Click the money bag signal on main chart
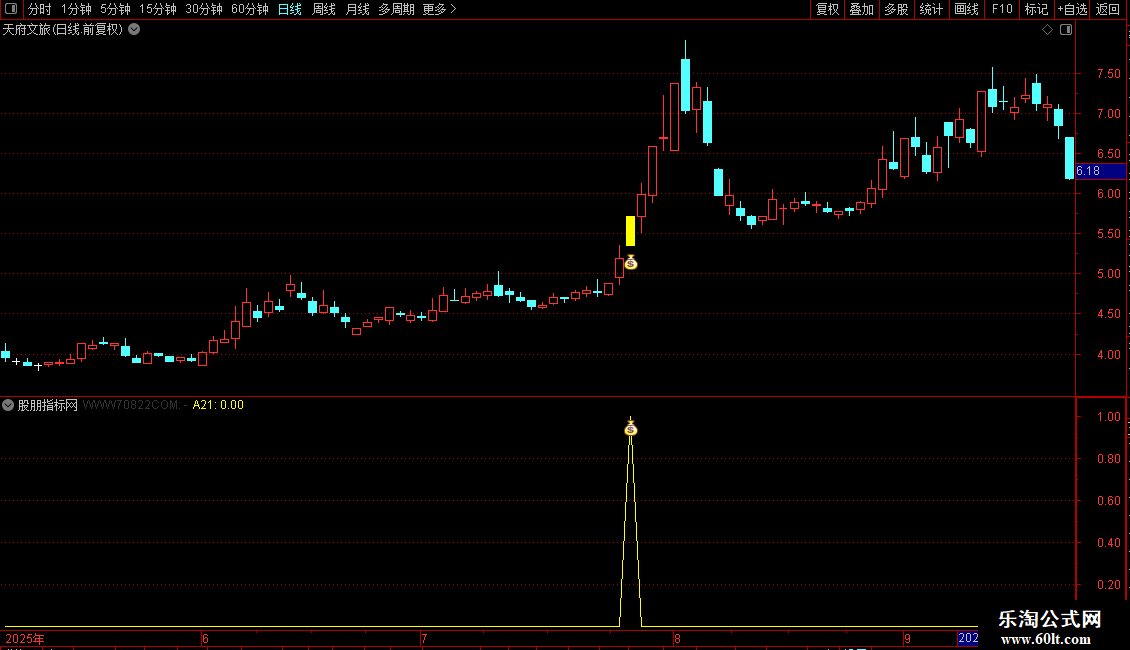This screenshot has width=1130, height=650. tap(631, 262)
